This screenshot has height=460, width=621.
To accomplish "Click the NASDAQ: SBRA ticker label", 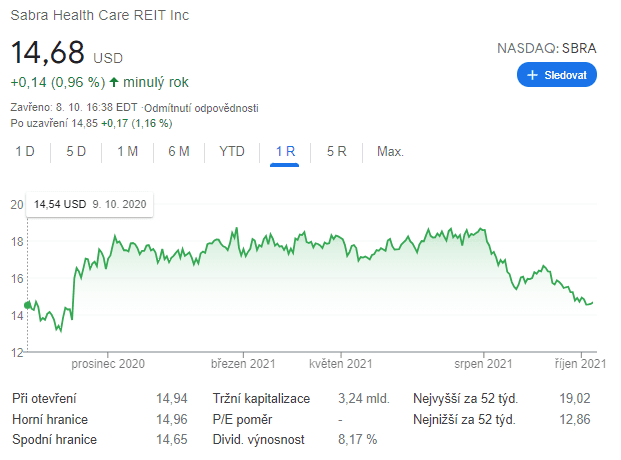I will (546, 48).
